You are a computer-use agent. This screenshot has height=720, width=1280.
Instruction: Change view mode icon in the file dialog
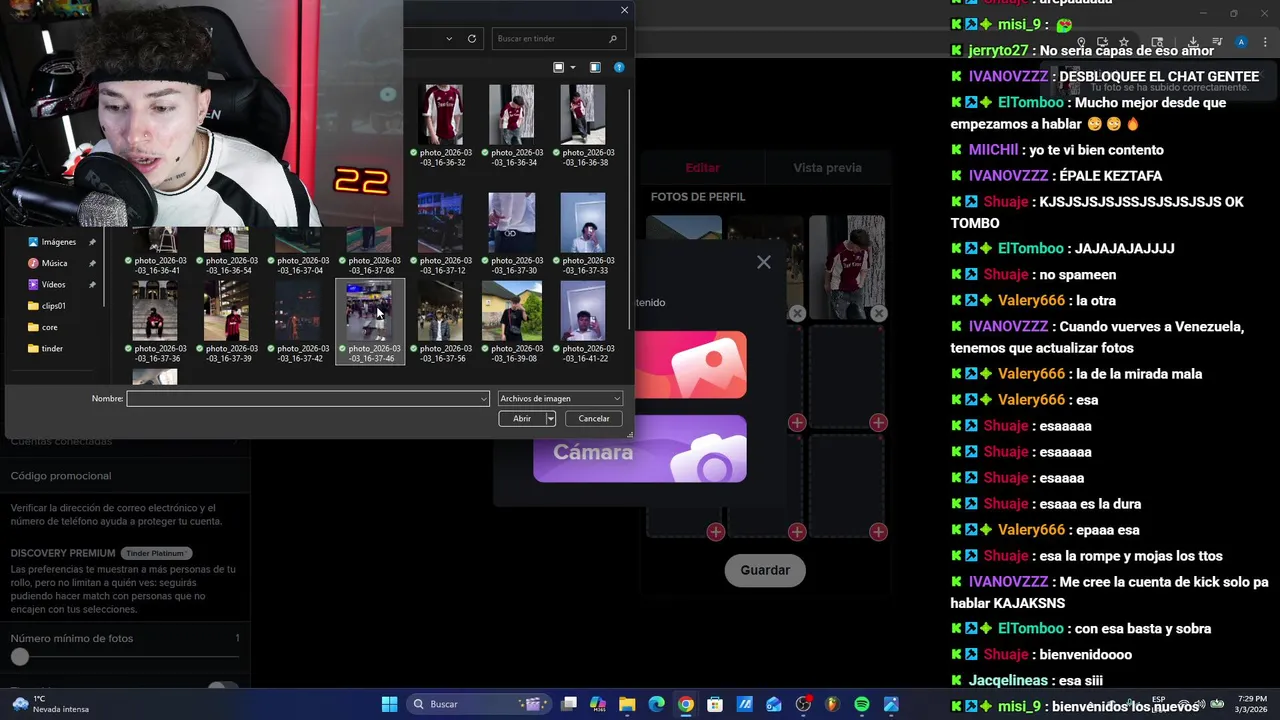click(559, 67)
